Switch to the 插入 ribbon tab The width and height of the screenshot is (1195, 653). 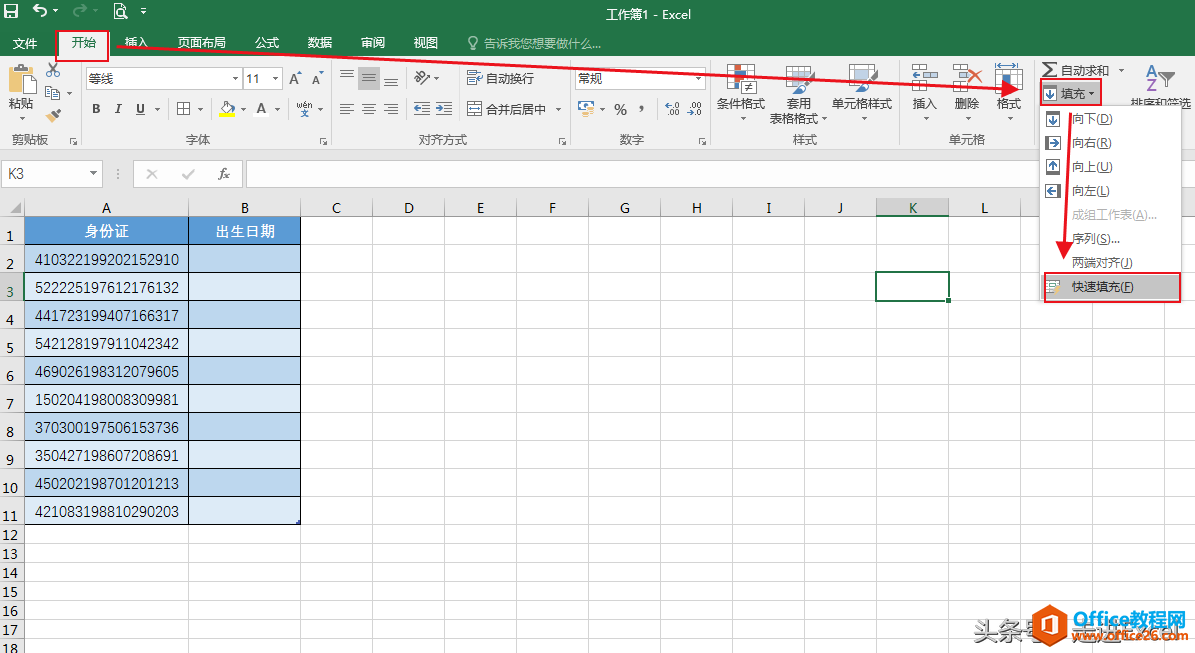[136, 43]
